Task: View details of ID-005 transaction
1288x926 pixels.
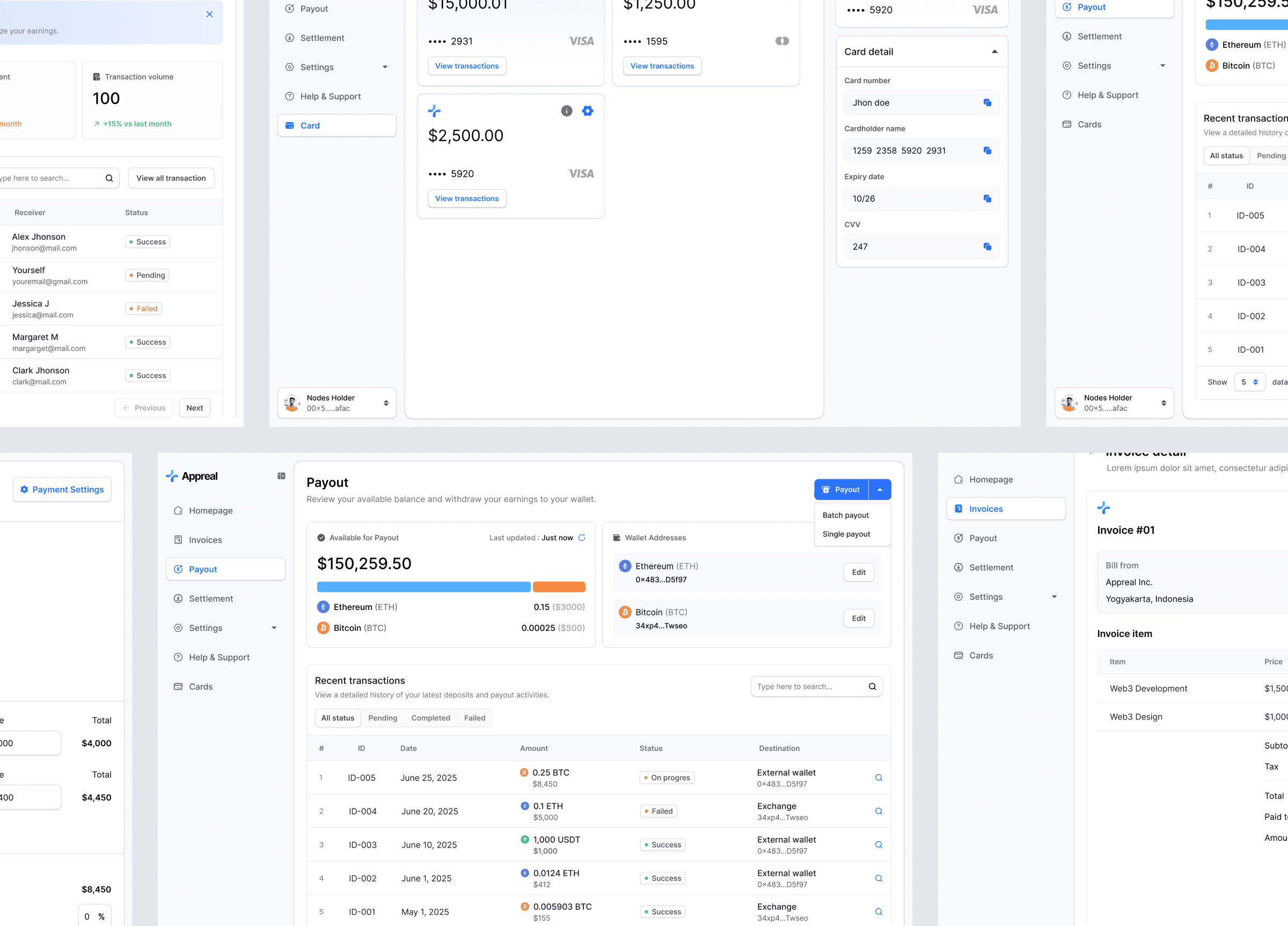Action: (x=878, y=777)
